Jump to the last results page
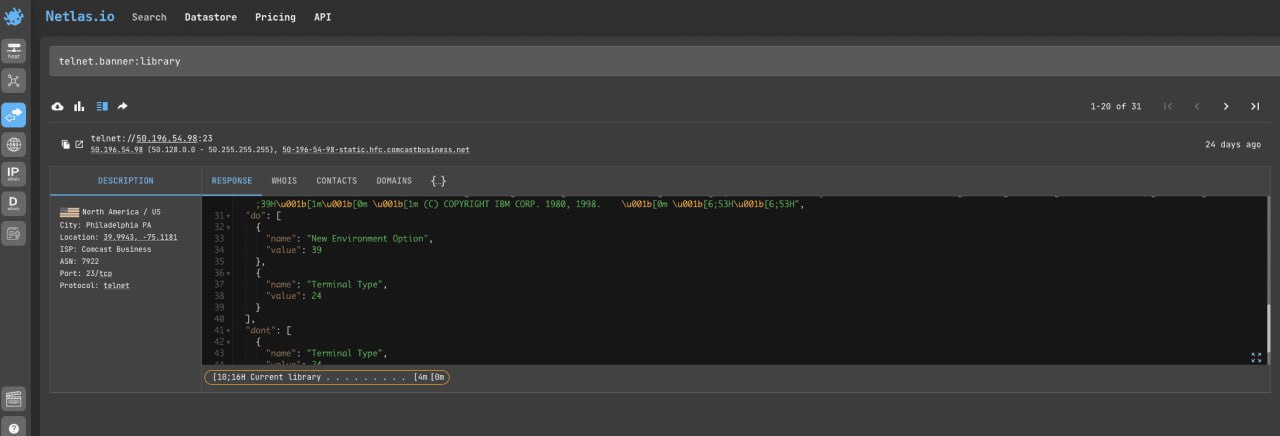This screenshot has height=436, width=1280. pyautogui.click(x=1254, y=106)
